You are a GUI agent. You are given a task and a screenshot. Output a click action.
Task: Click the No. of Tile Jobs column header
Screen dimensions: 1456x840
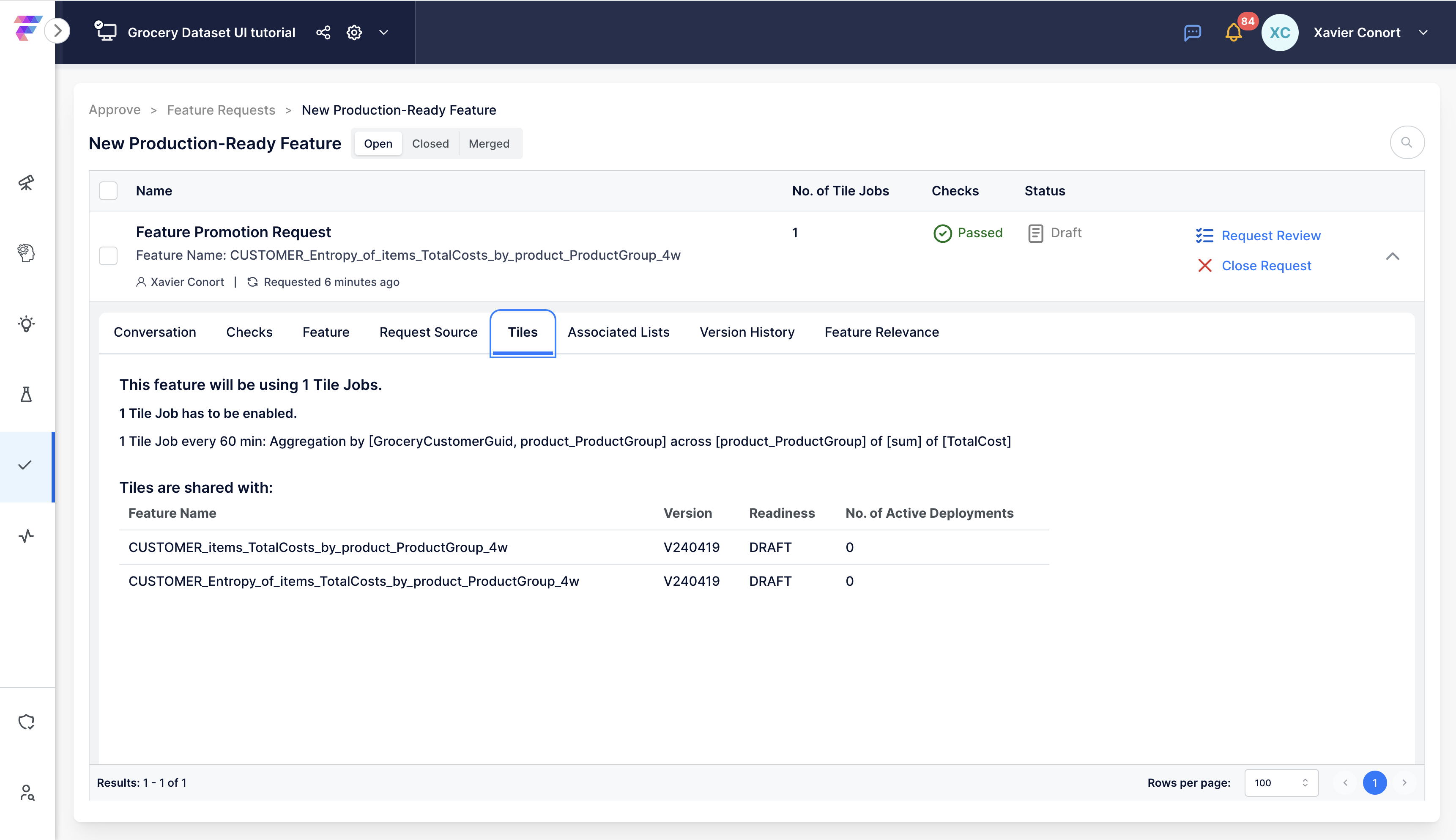[x=840, y=191]
